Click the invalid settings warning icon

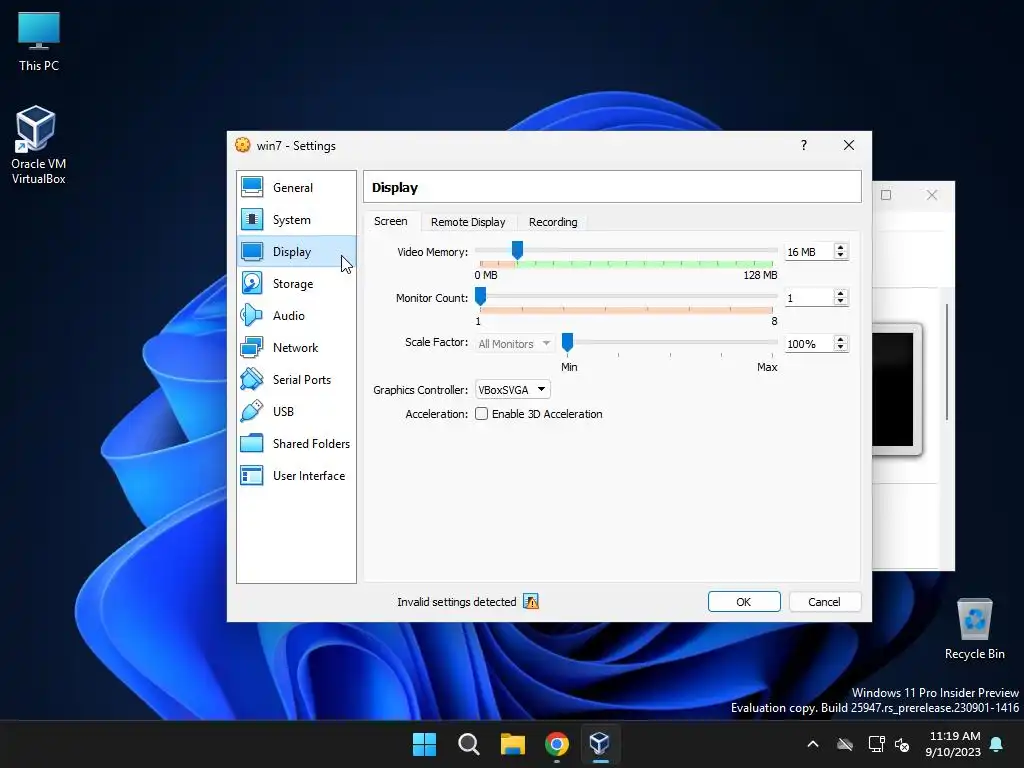pos(531,601)
